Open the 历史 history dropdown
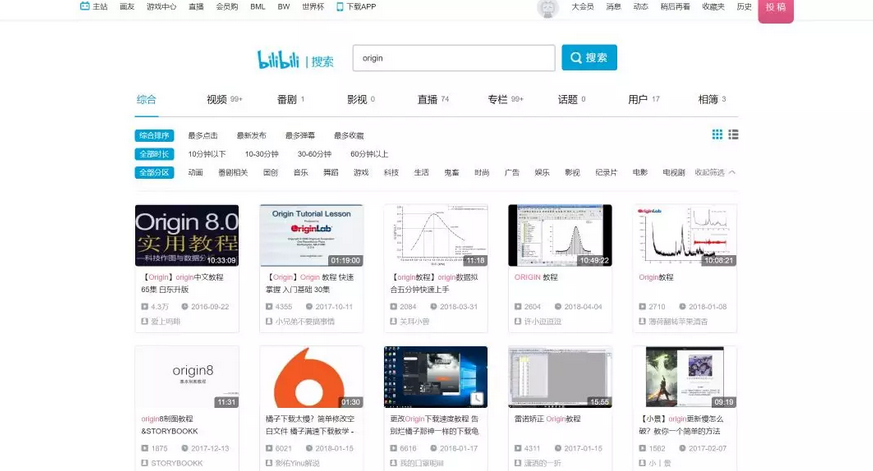 point(744,7)
